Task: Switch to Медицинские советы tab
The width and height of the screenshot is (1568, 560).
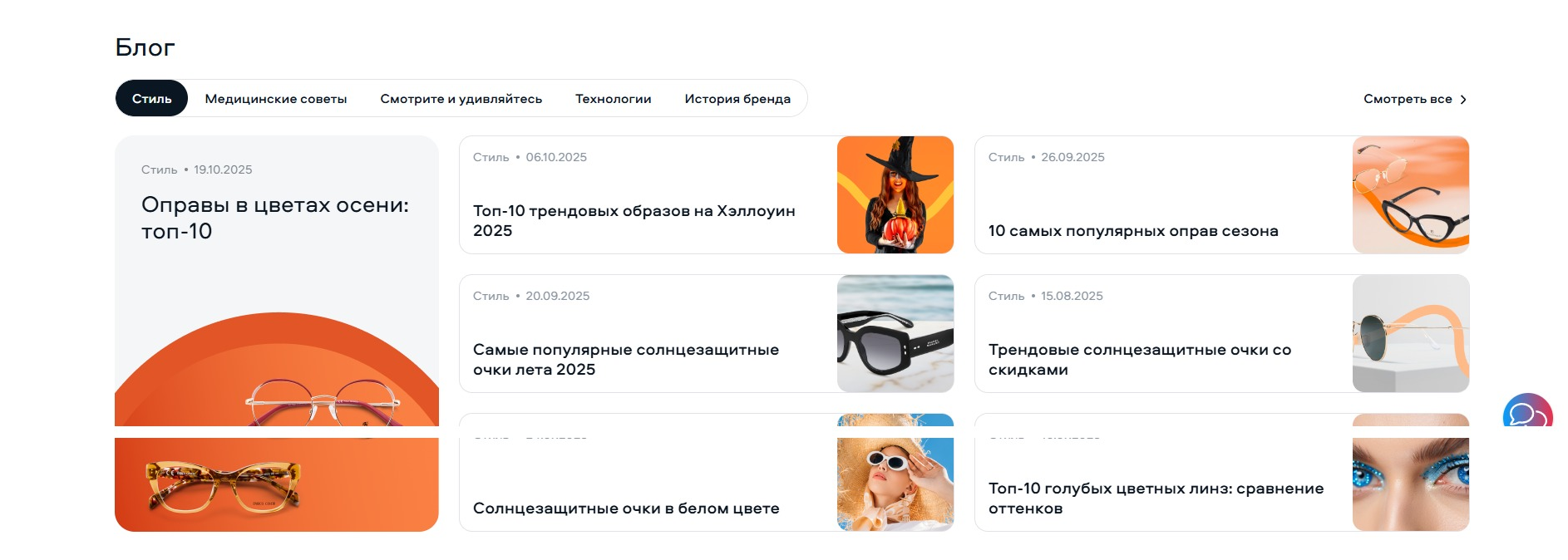Action: [x=276, y=99]
